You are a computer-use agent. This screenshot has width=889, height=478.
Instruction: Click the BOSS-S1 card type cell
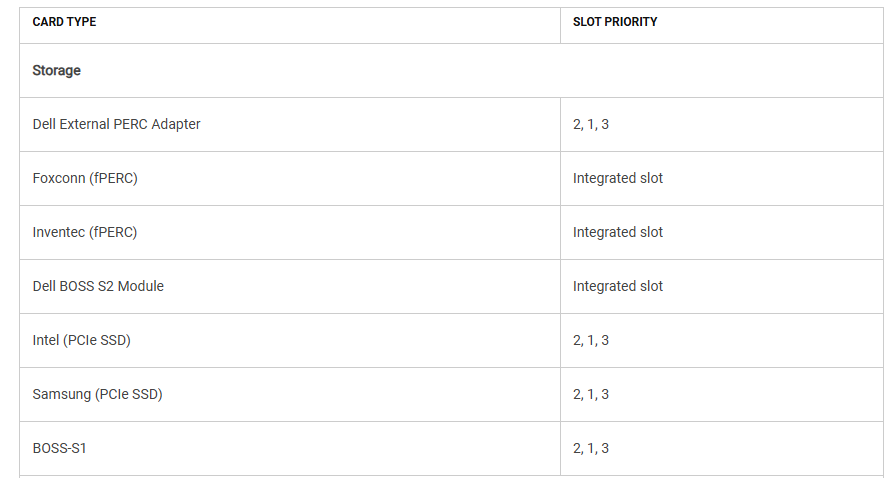(x=59, y=449)
